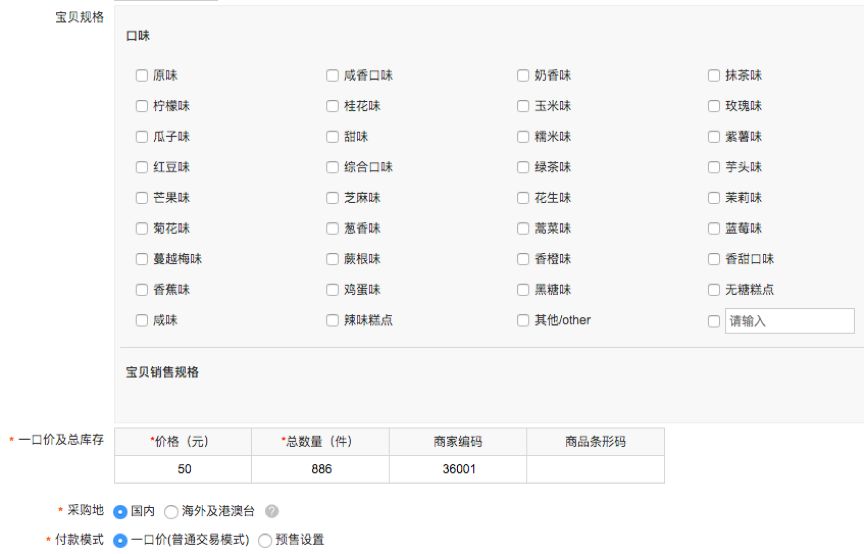Click the 宝贝规格 label

pos(79,17)
